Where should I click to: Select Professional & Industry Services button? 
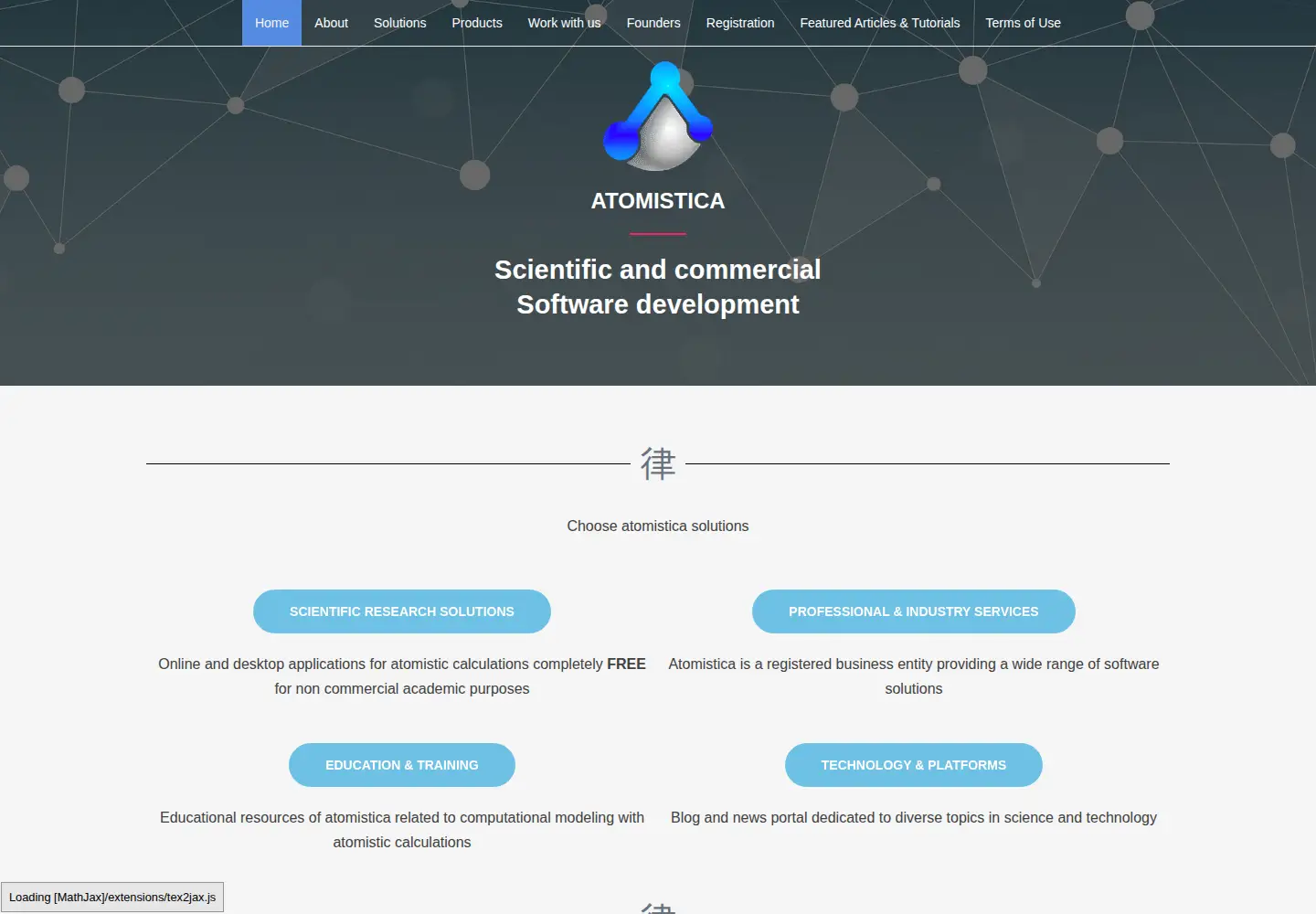tap(914, 611)
